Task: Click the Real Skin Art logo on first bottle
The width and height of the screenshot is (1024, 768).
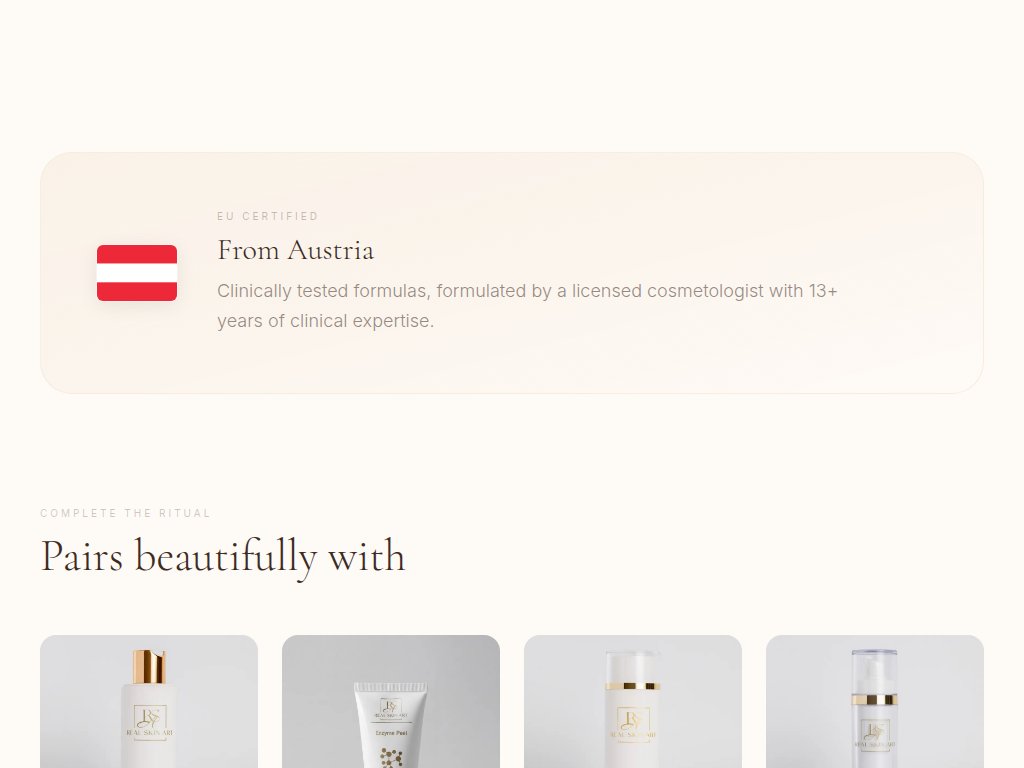Action: pyautogui.click(x=150, y=721)
